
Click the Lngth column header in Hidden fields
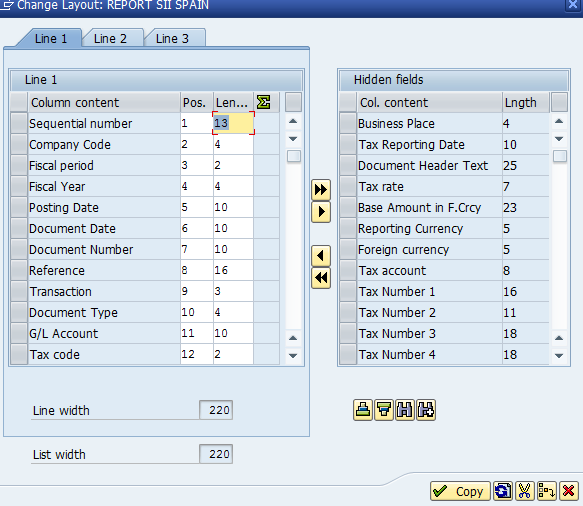coord(526,102)
